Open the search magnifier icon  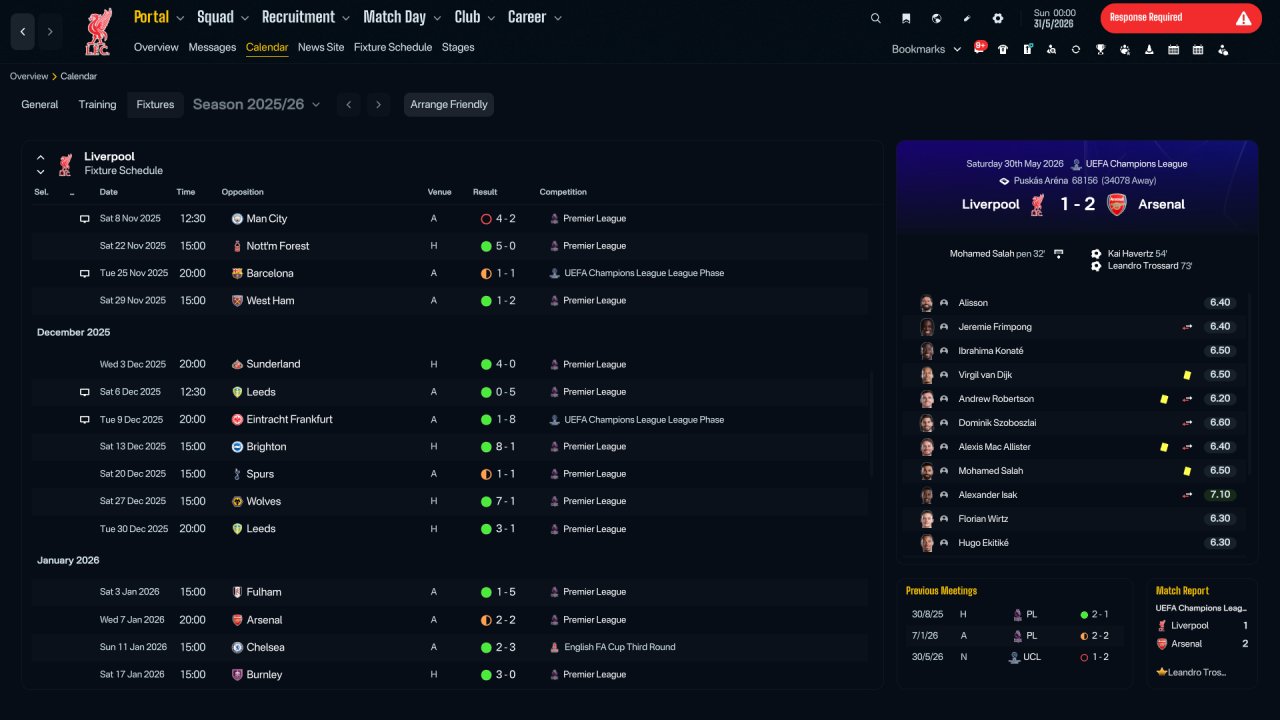tap(876, 18)
